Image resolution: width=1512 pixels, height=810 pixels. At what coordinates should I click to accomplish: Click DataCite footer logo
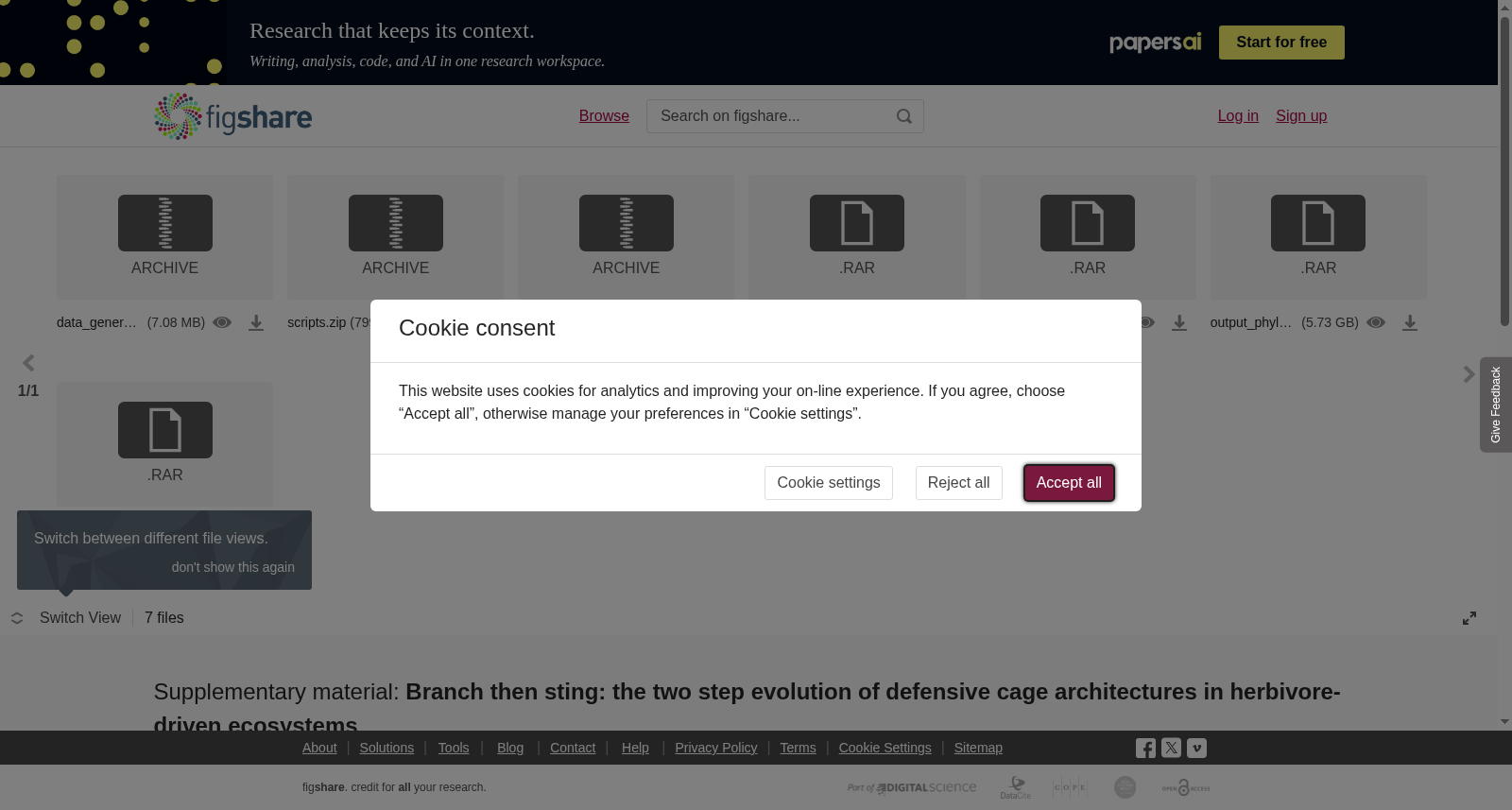coord(1016,787)
